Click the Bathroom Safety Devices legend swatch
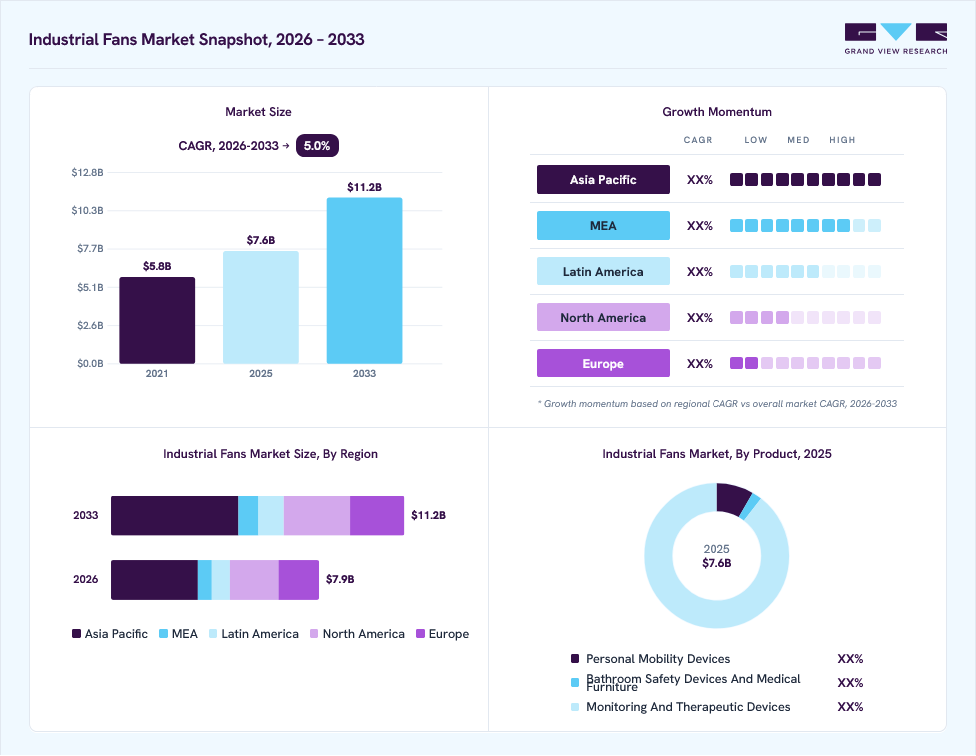 tap(575, 683)
